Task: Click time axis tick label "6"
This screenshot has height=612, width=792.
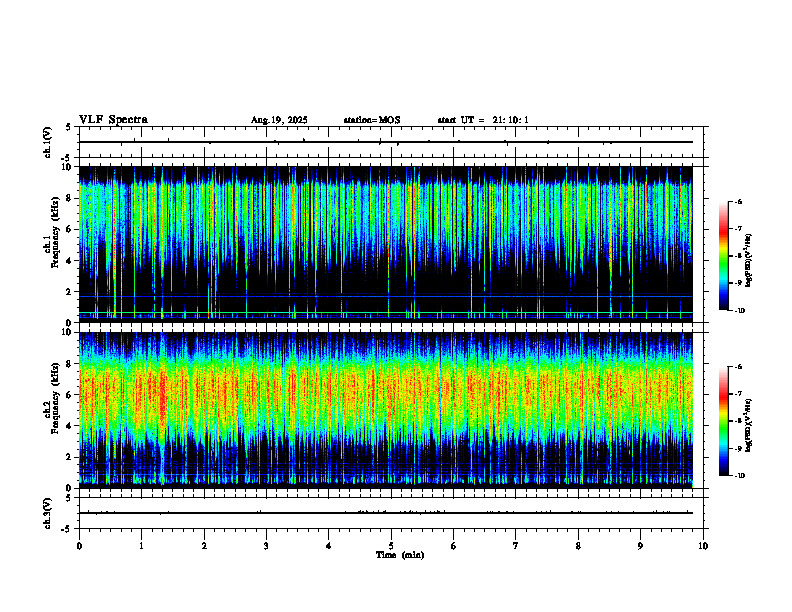Action: click(454, 546)
